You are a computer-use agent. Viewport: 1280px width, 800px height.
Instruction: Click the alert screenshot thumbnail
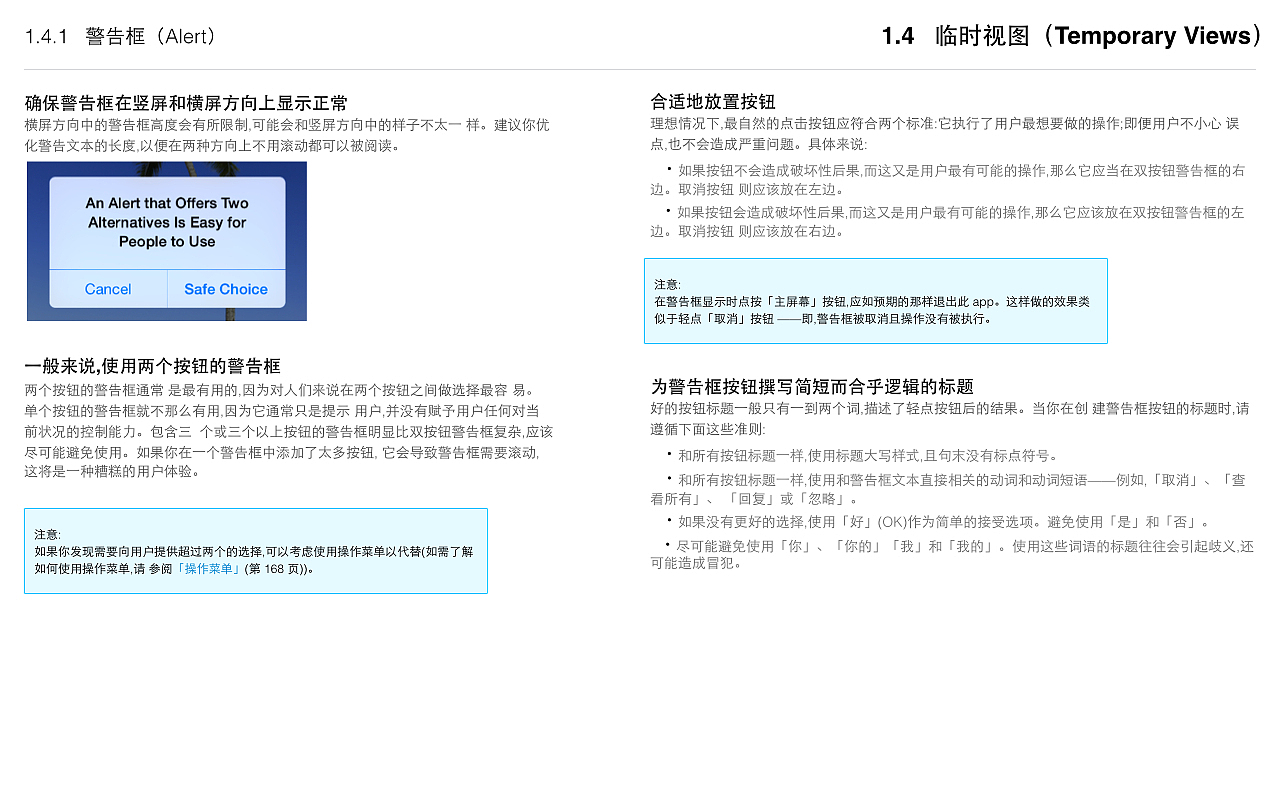click(x=167, y=241)
